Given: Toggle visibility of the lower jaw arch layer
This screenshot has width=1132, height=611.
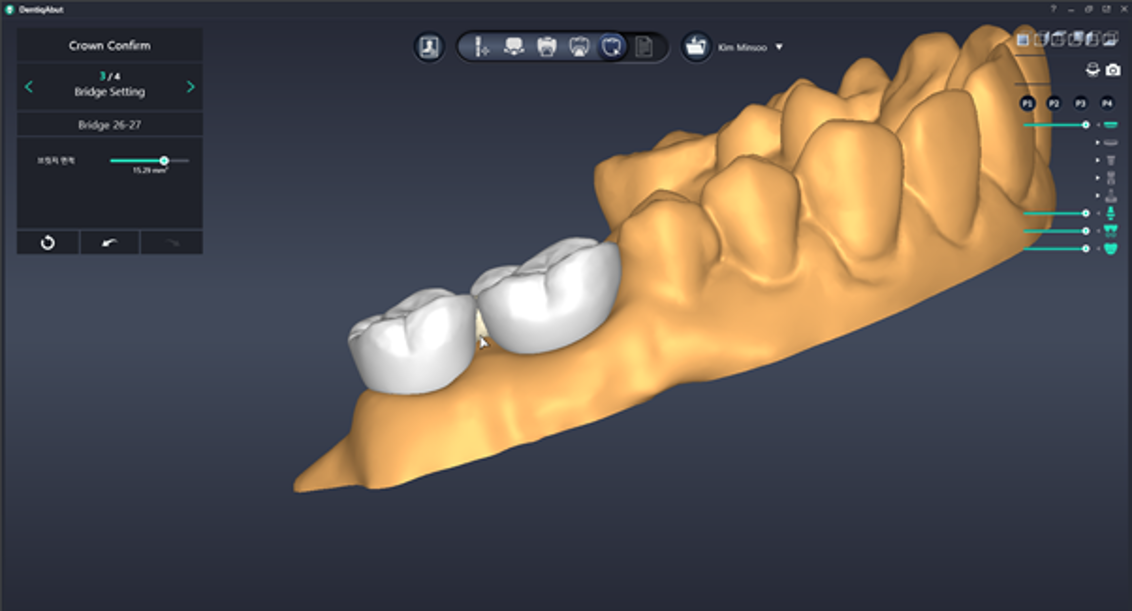Looking at the screenshot, I should pos(1110,249).
